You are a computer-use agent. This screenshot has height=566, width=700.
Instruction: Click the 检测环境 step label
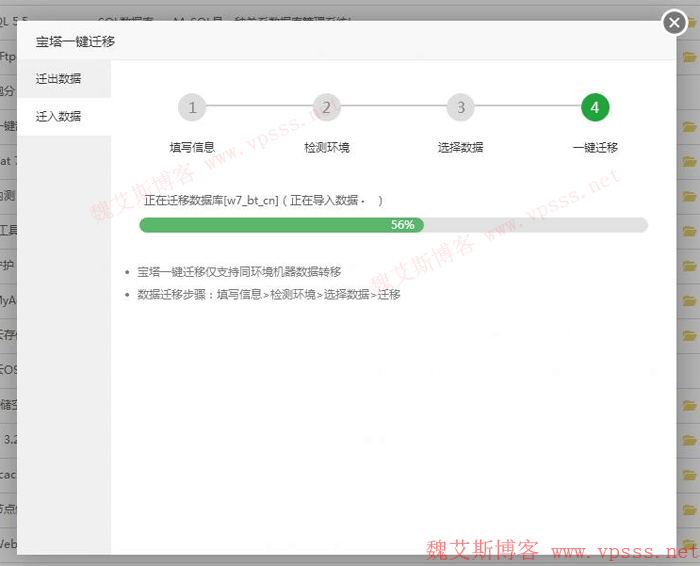click(x=326, y=147)
